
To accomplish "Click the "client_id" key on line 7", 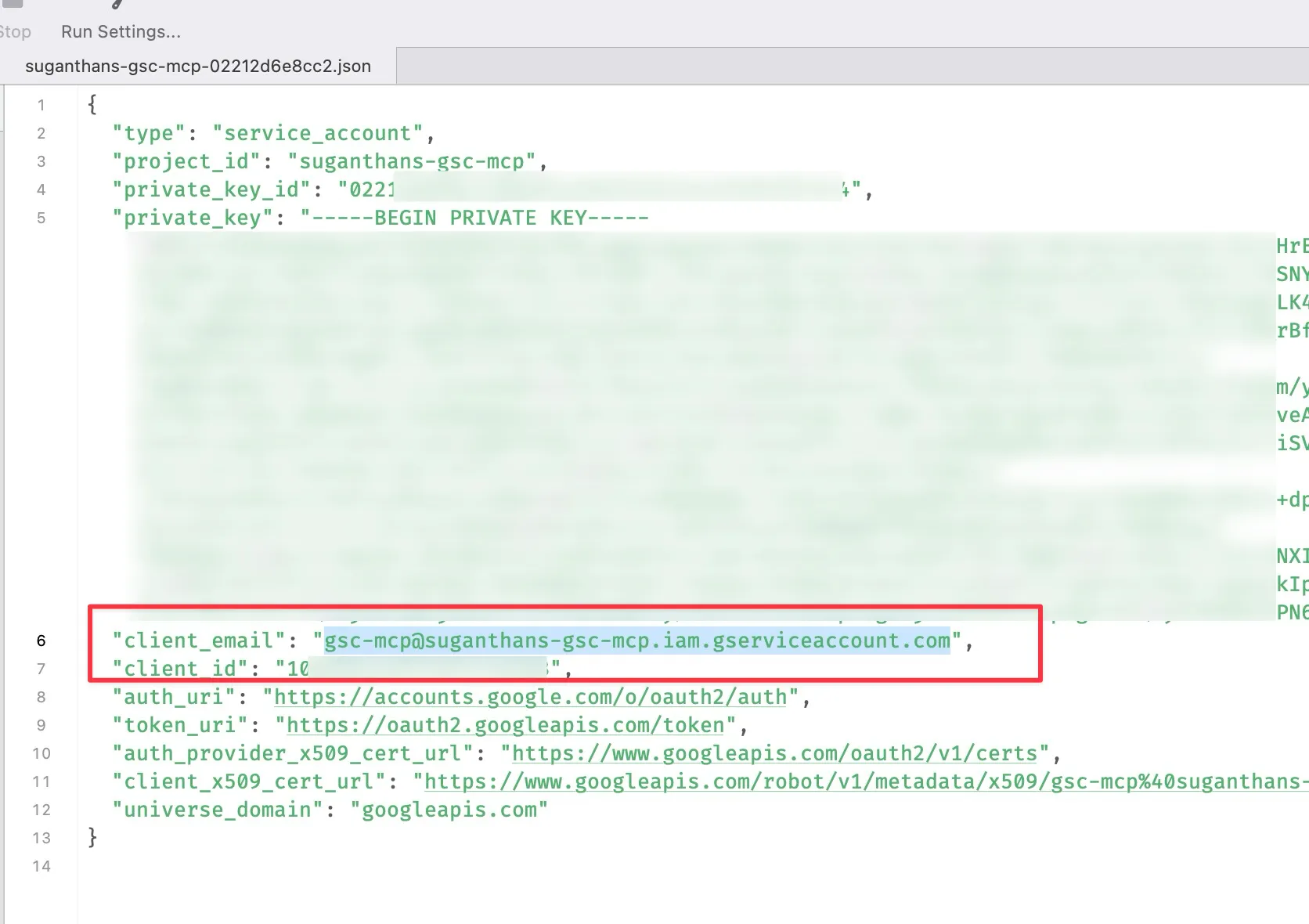I will click(x=180, y=669).
